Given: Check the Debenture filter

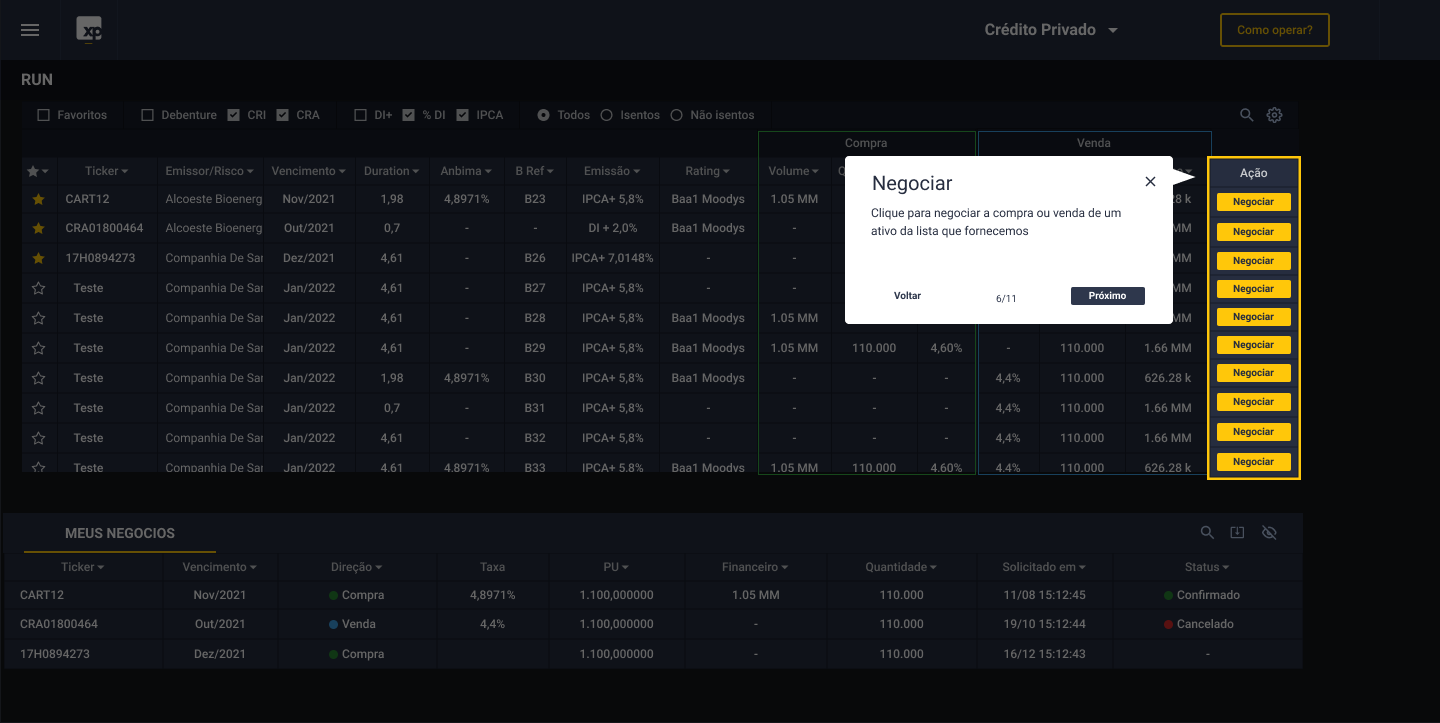Looking at the screenshot, I should tap(148, 115).
